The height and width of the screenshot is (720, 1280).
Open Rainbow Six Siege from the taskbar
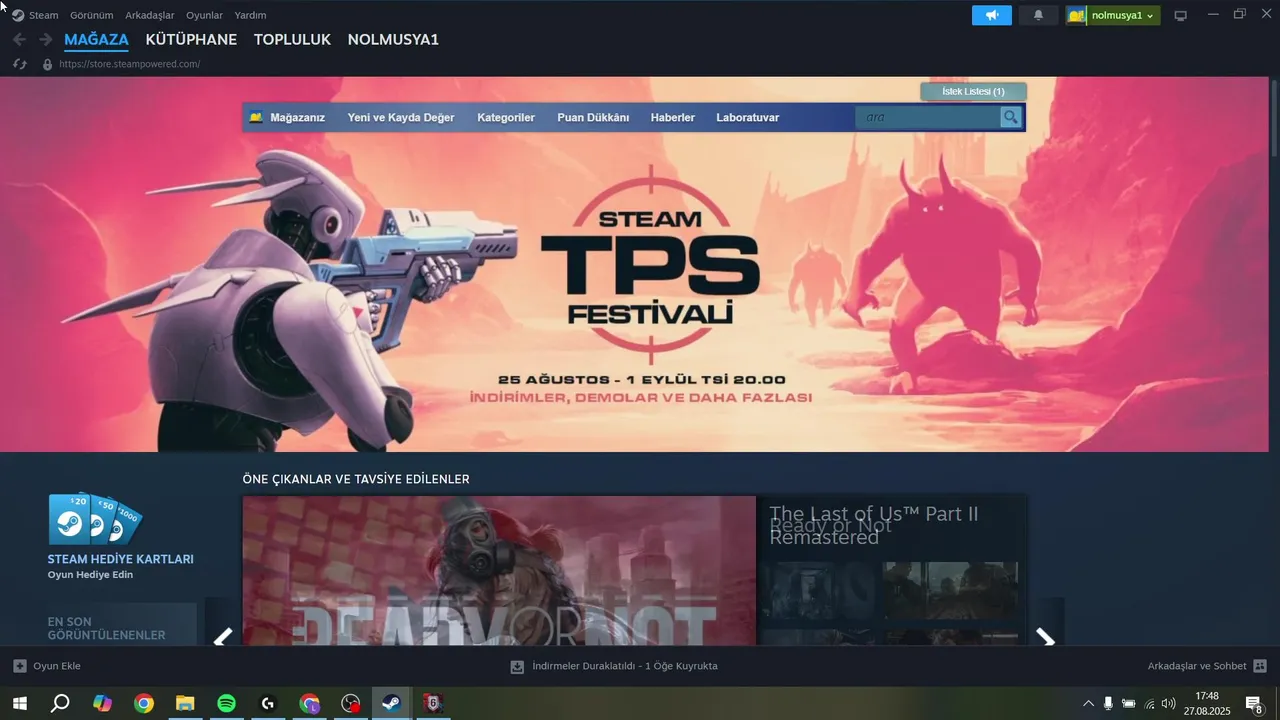pyautogui.click(x=433, y=704)
